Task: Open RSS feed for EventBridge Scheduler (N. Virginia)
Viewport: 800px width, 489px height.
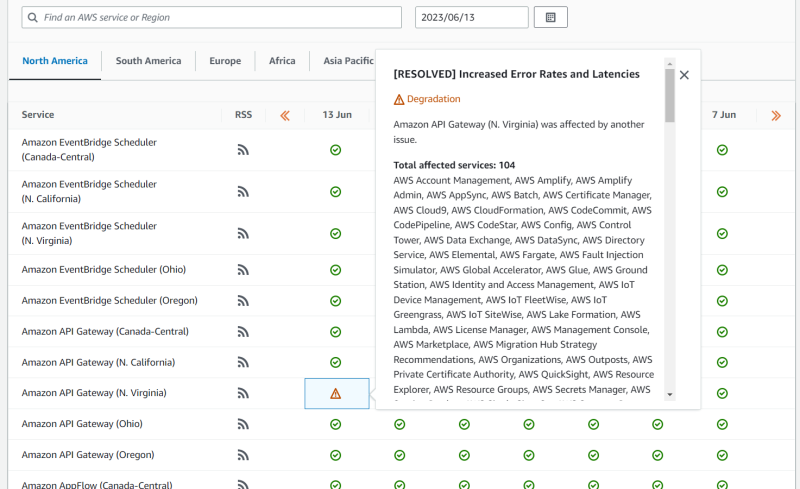Action: [243, 234]
